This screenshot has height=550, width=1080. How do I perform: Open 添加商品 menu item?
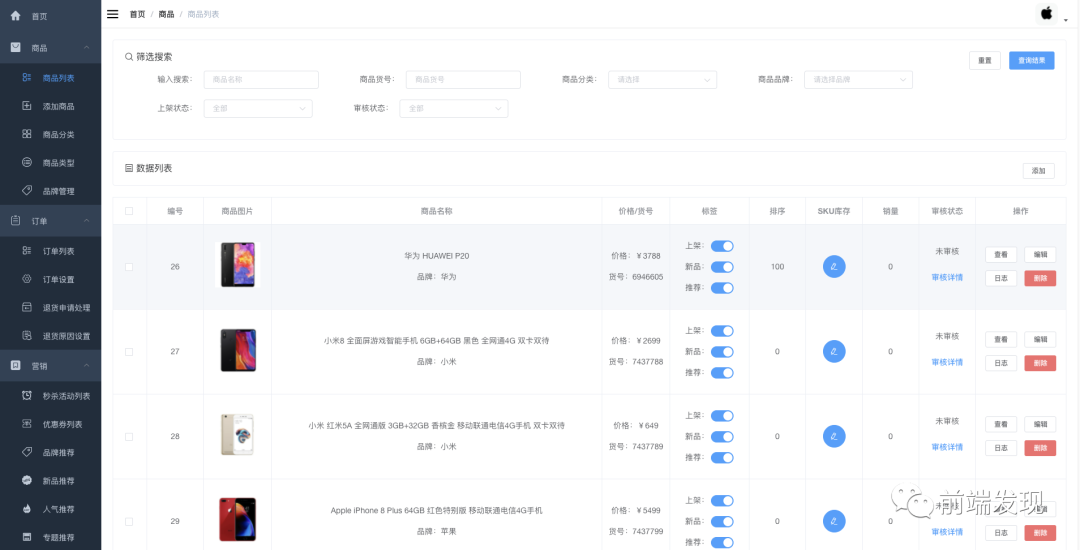pos(50,106)
